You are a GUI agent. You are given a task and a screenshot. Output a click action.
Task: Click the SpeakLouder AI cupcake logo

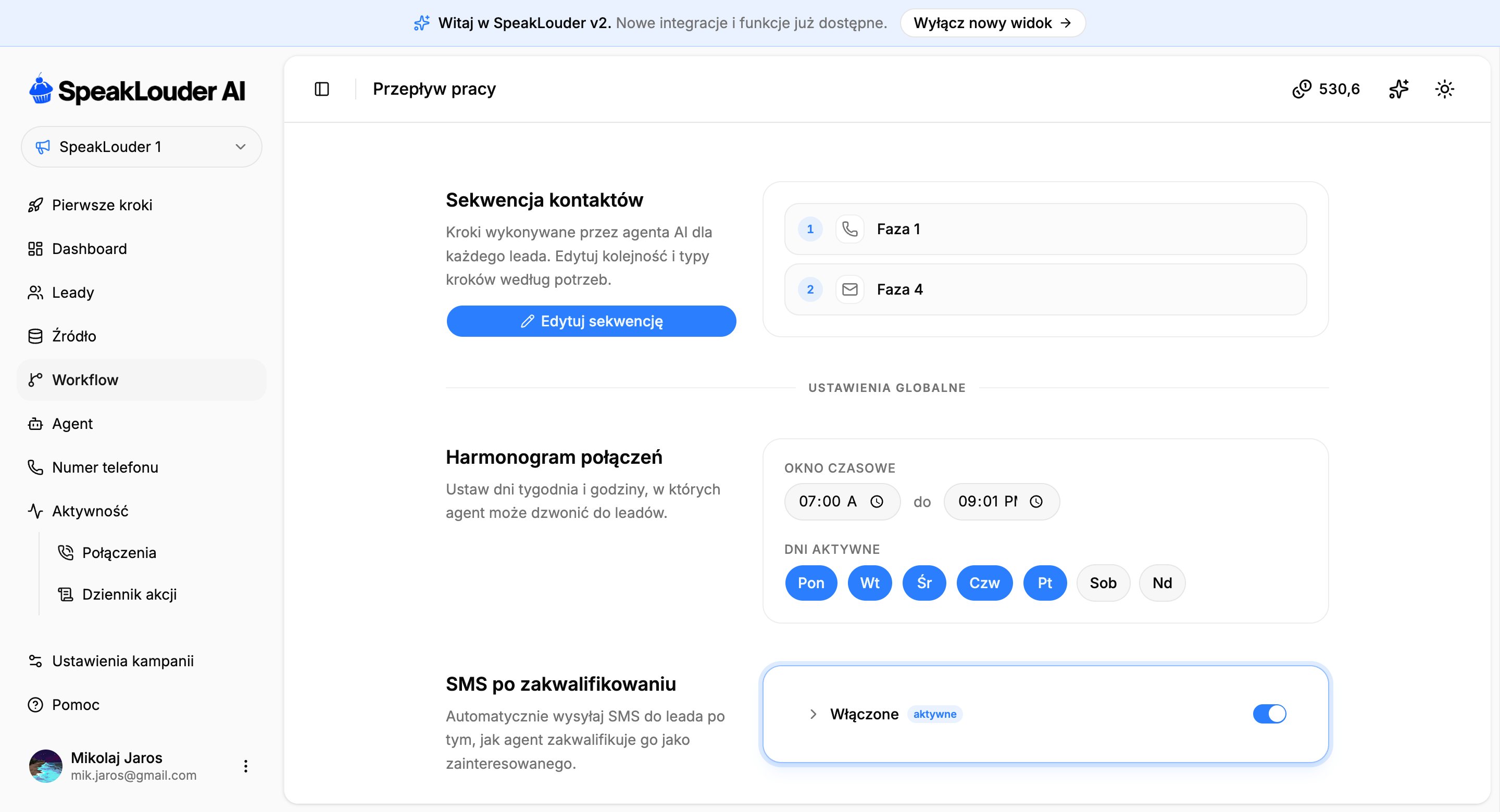[41, 89]
